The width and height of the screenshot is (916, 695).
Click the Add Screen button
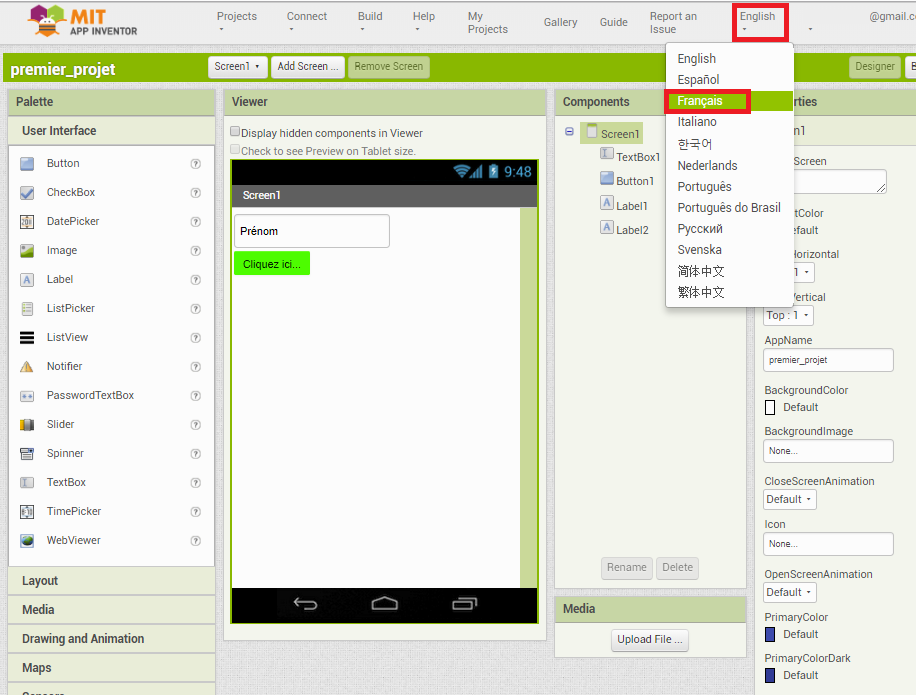pos(307,66)
